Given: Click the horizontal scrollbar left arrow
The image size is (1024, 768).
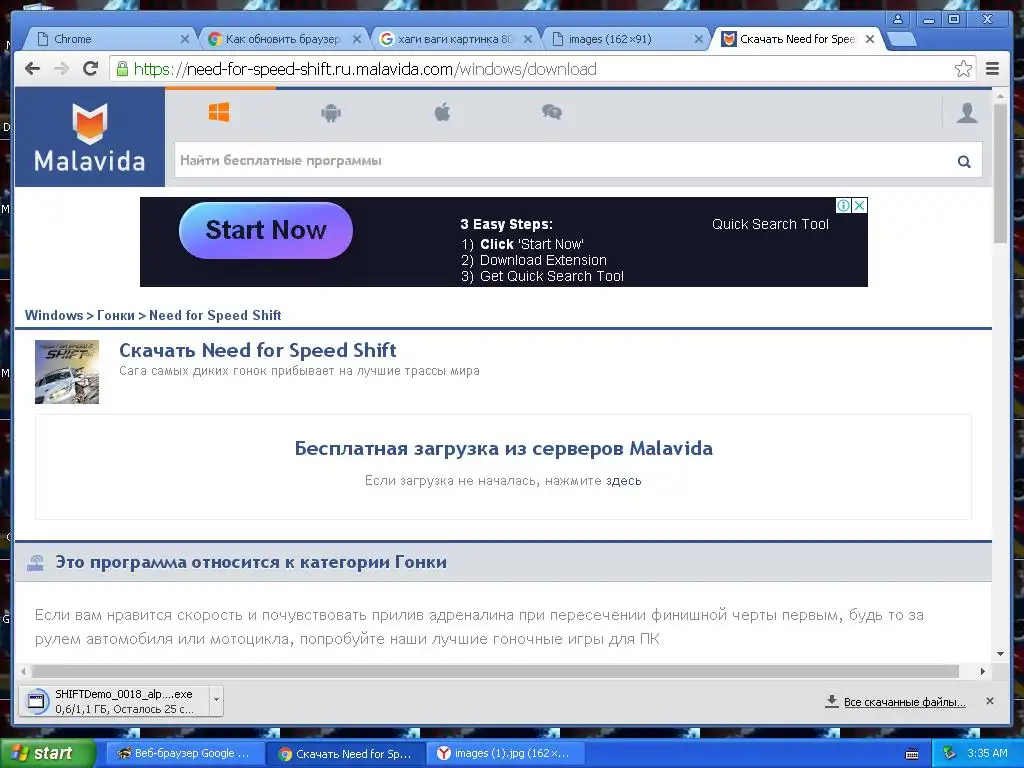Looking at the screenshot, I should (x=24, y=671).
